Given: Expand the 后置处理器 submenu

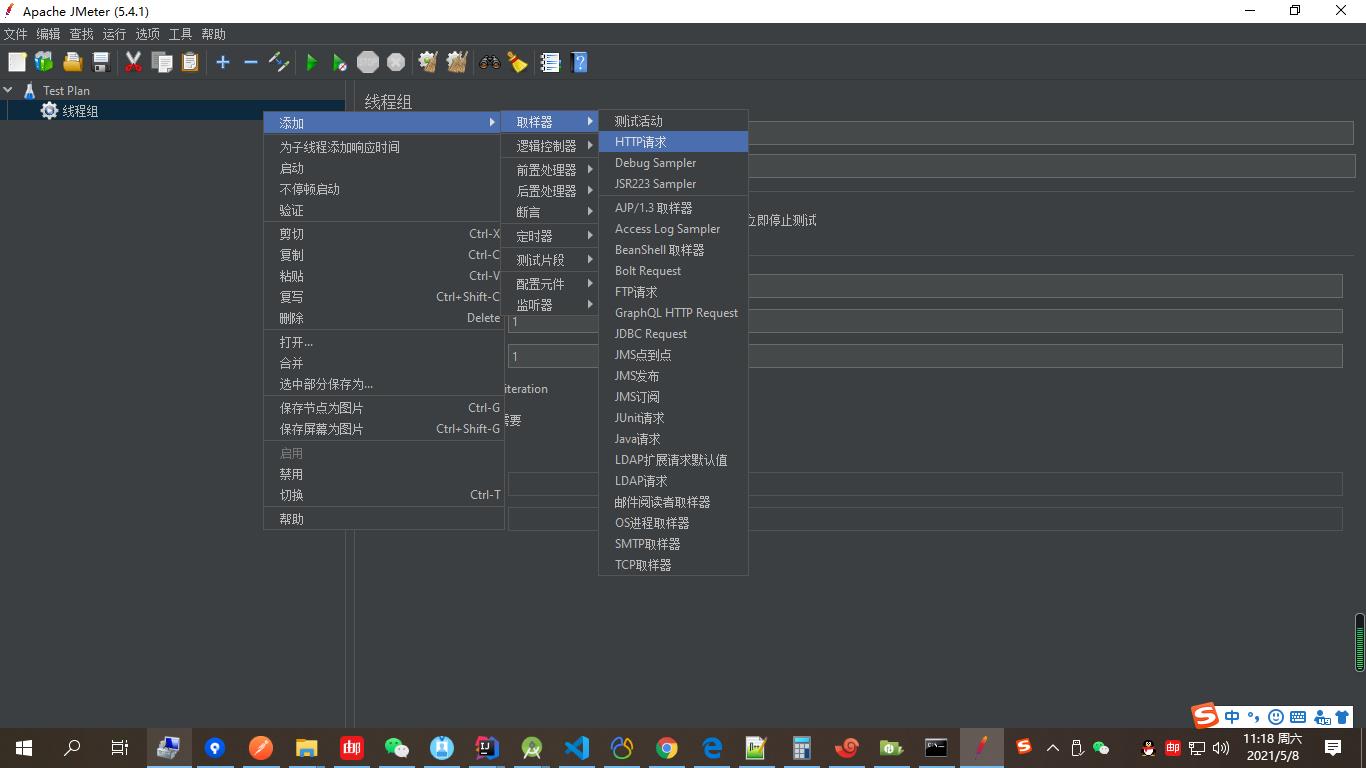Looking at the screenshot, I should (x=550, y=191).
